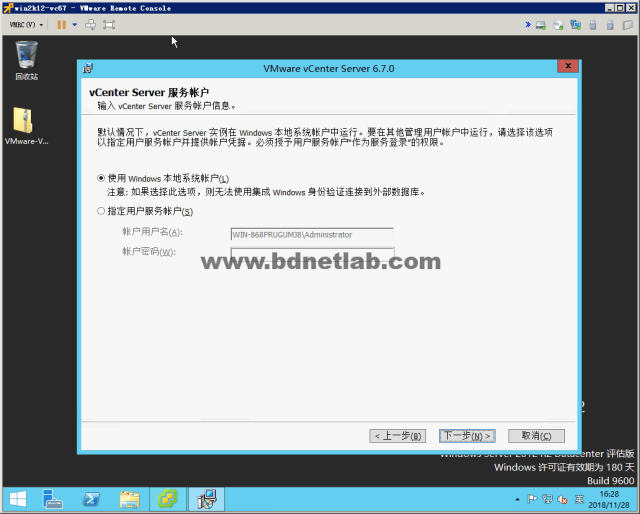The height and width of the screenshot is (514, 640).
Task: Click the green VMware taskbar icon
Action: (168, 499)
